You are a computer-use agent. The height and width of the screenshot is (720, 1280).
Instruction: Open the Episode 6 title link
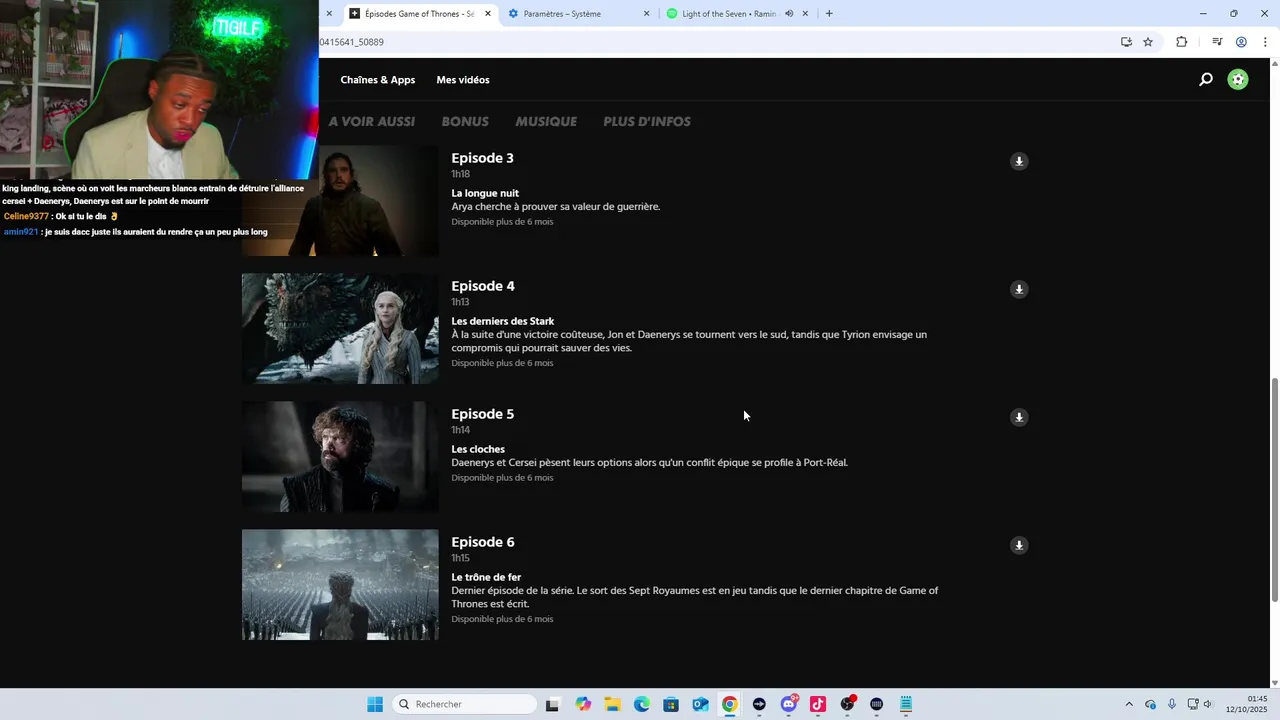coord(483,542)
